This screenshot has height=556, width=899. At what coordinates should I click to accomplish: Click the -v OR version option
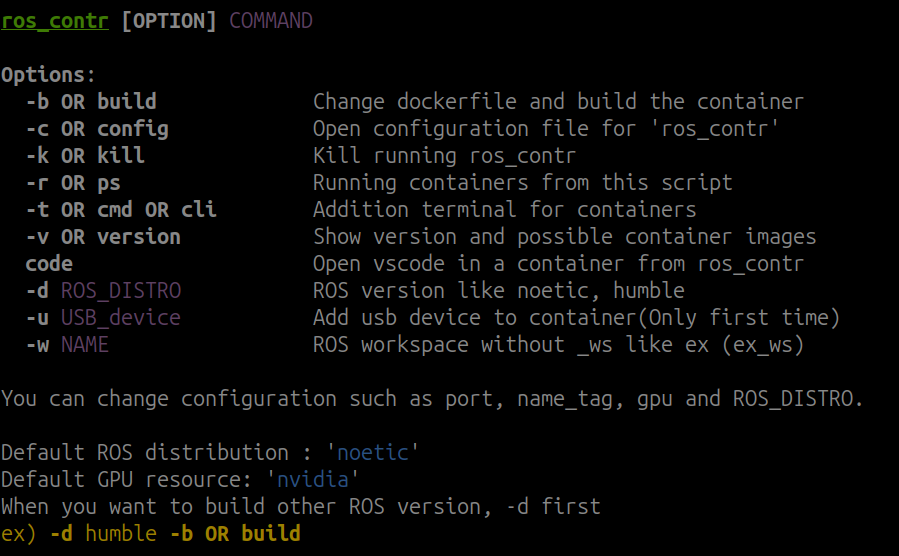coord(103,237)
